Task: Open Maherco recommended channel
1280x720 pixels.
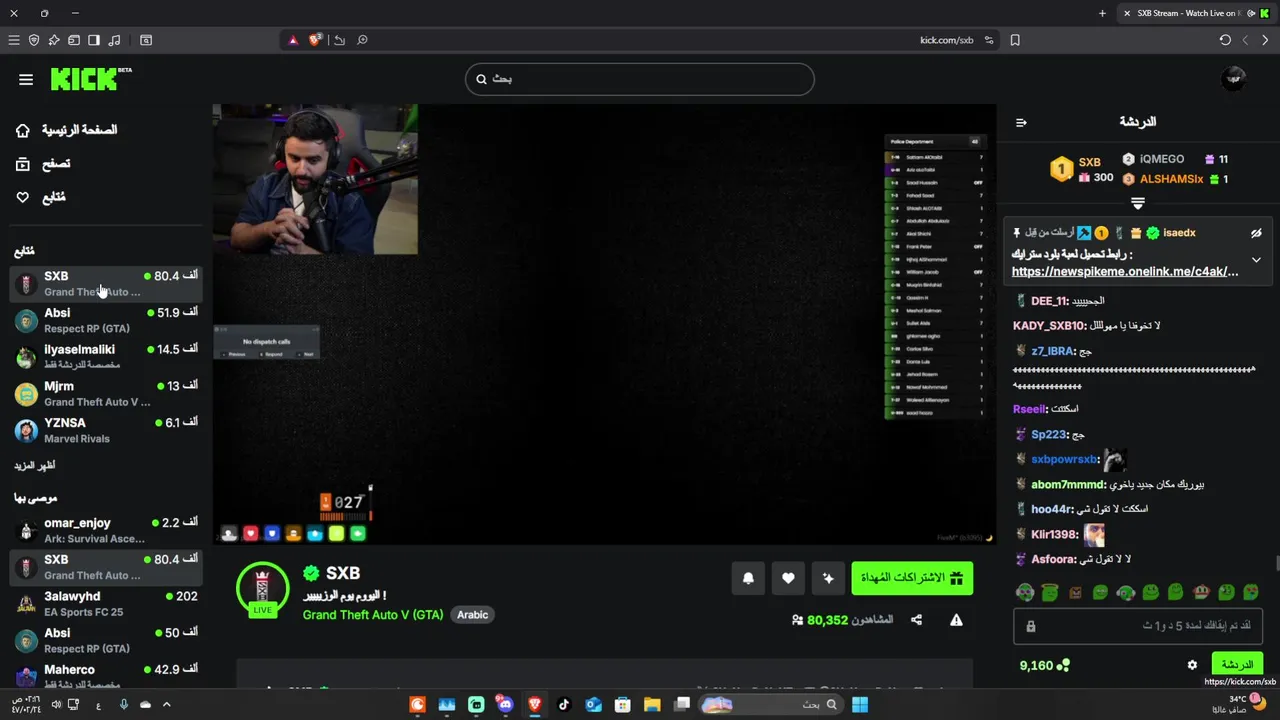Action: click(x=106, y=677)
